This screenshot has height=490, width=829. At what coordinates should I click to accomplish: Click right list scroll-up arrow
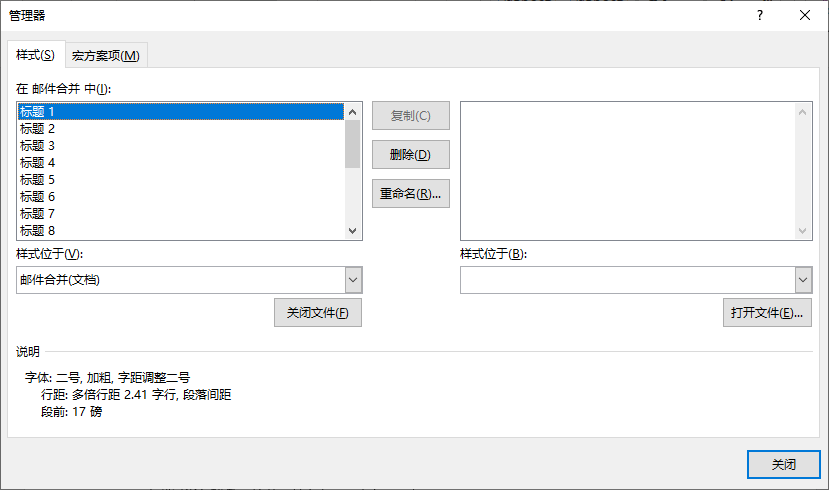[x=803, y=112]
